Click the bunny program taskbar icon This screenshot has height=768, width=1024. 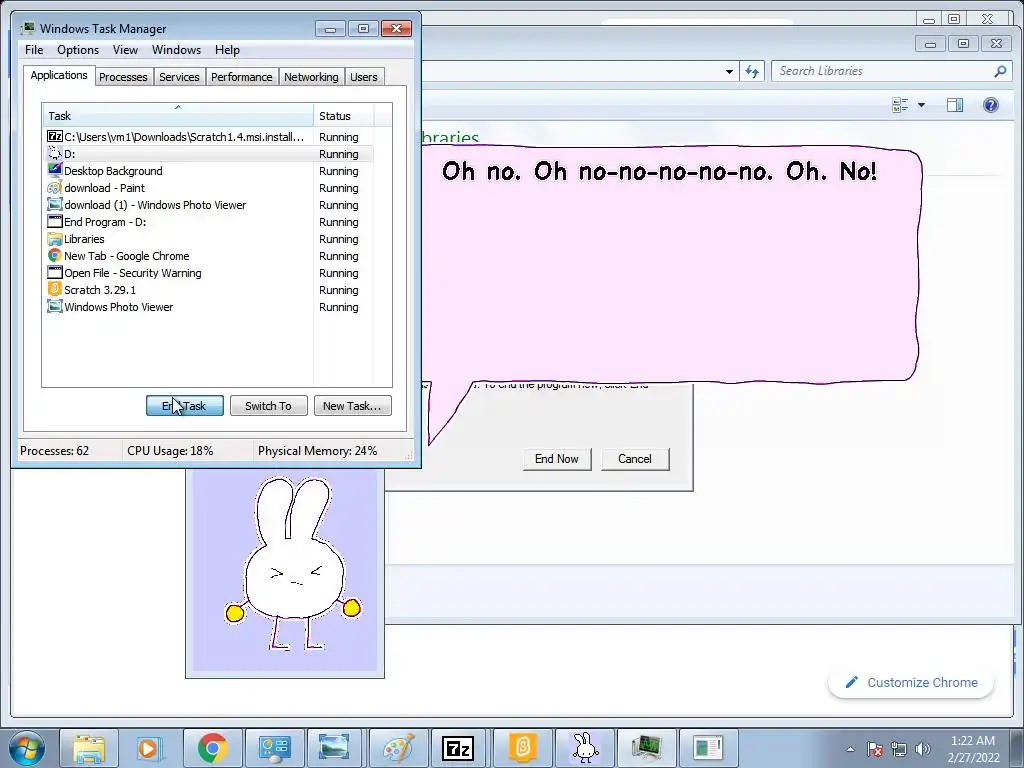[584, 748]
